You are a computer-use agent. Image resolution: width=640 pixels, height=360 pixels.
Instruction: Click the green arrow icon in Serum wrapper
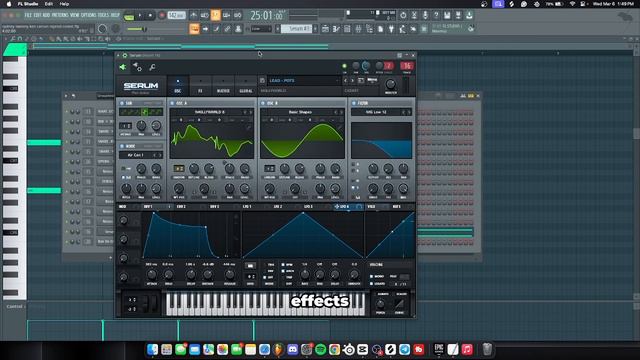point(122,67)
